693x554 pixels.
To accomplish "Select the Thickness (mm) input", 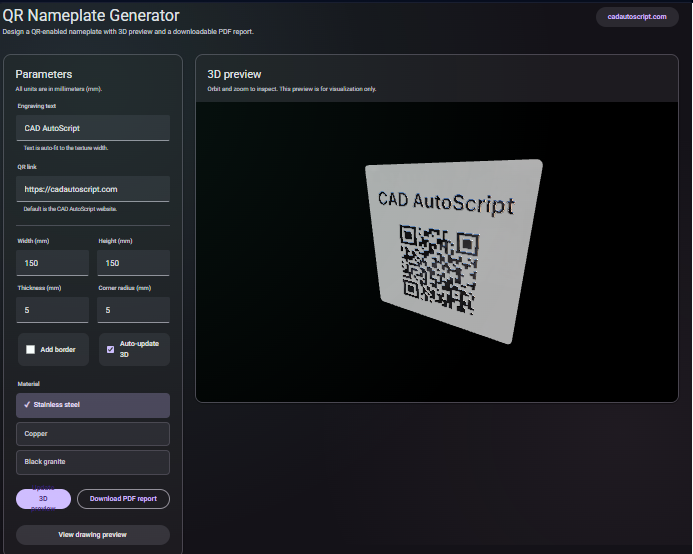I will pos(53,310).
